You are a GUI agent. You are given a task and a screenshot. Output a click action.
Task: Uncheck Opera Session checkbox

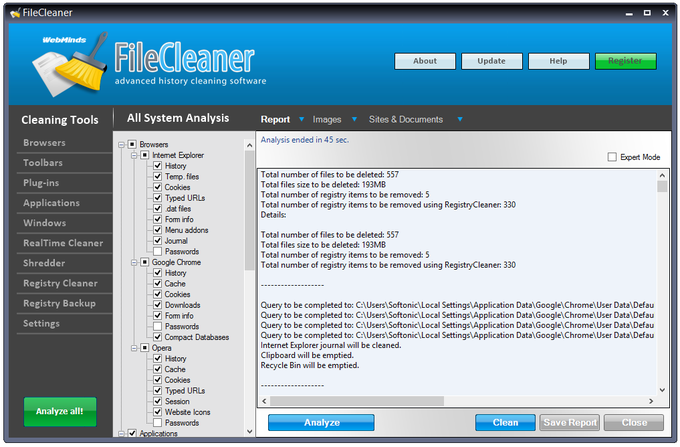point(157,401)
